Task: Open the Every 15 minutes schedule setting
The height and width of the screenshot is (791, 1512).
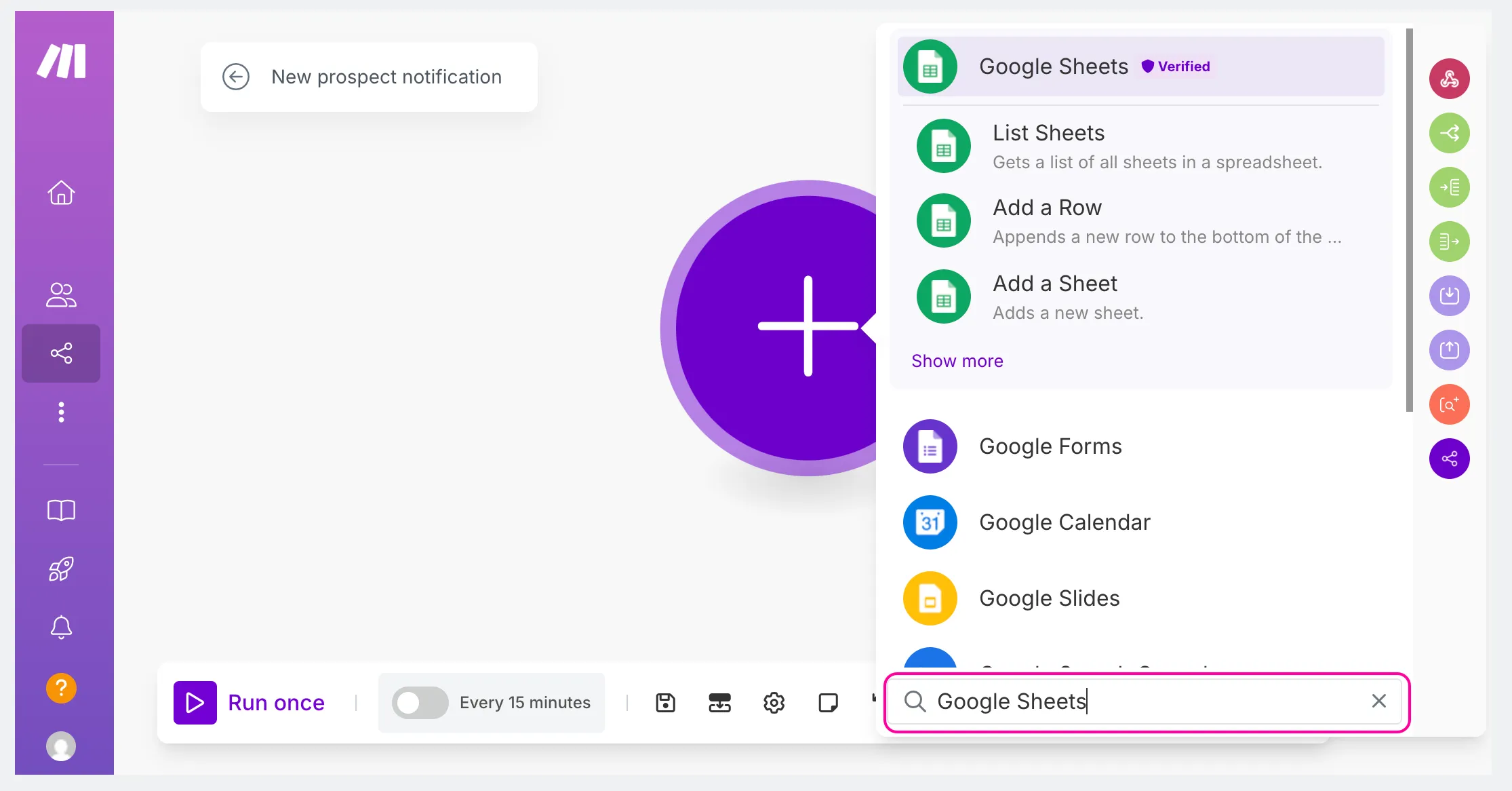Action: [x=525, y=703]
